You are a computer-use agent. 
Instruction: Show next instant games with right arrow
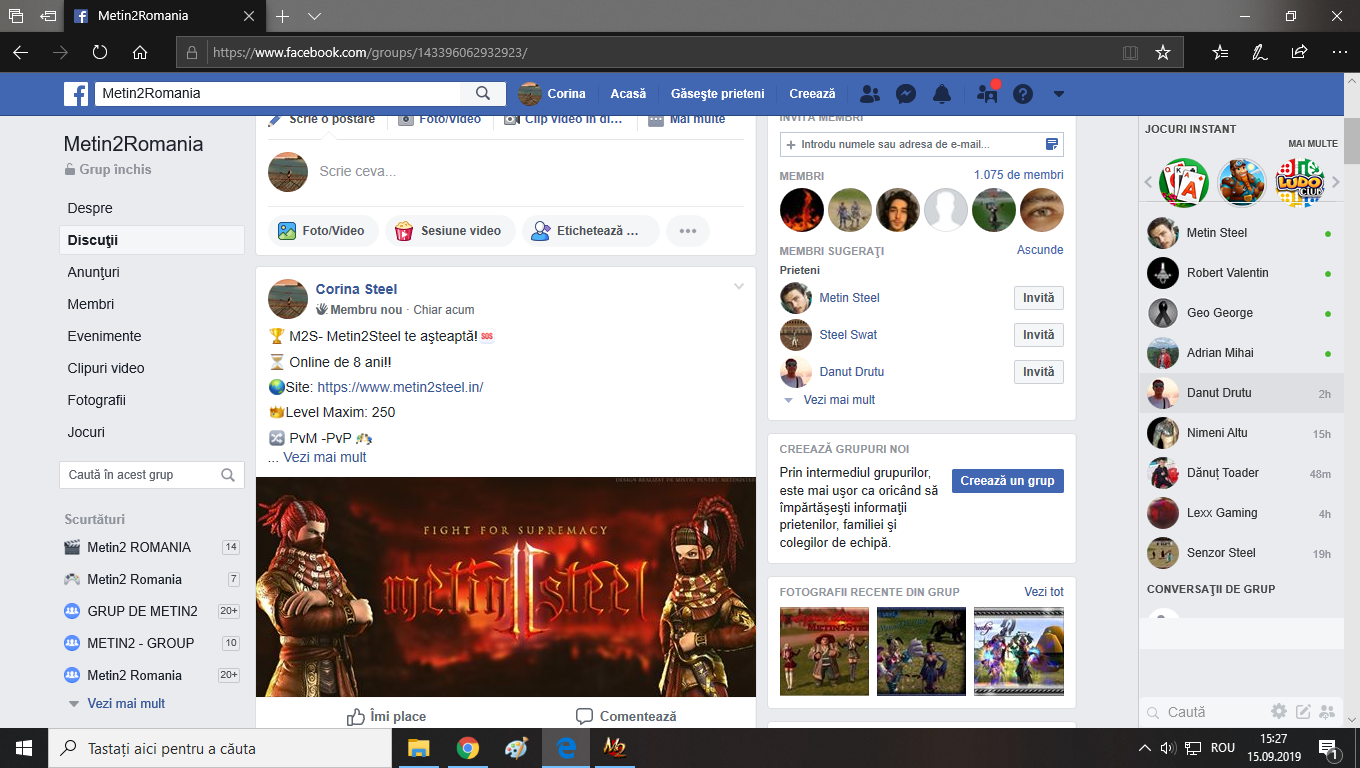click(1336, 182)
